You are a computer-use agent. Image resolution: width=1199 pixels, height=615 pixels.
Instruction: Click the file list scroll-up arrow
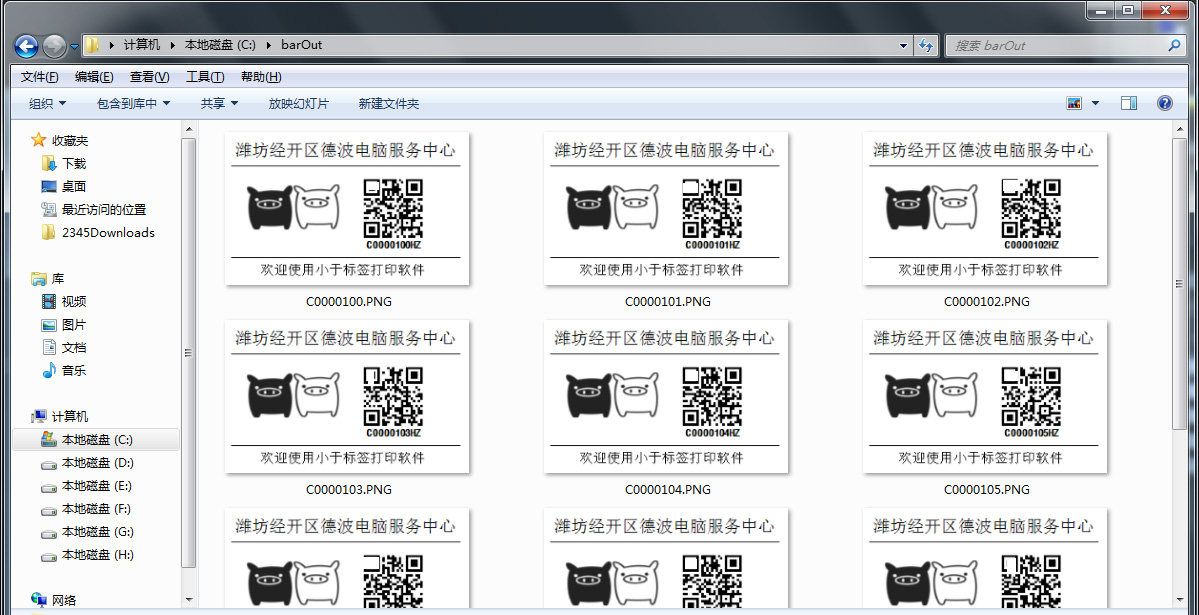click(1179, 128)
